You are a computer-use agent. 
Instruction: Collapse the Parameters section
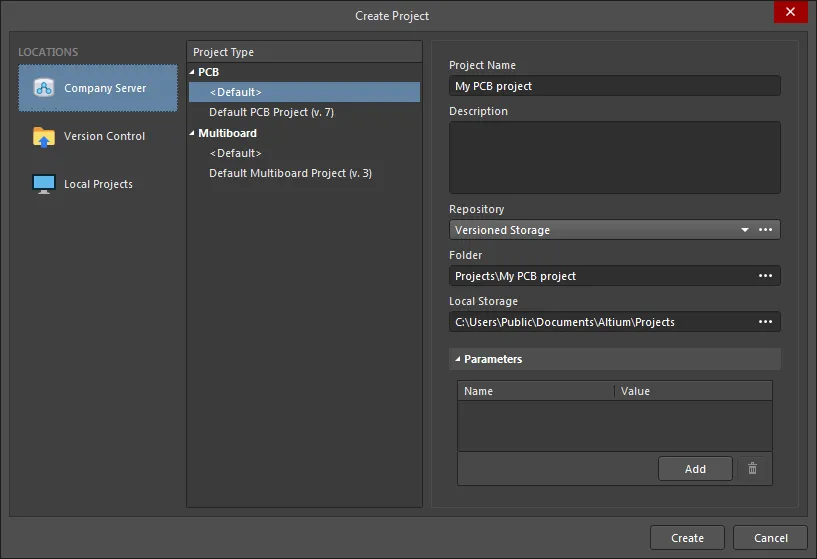tap(457, 359)
